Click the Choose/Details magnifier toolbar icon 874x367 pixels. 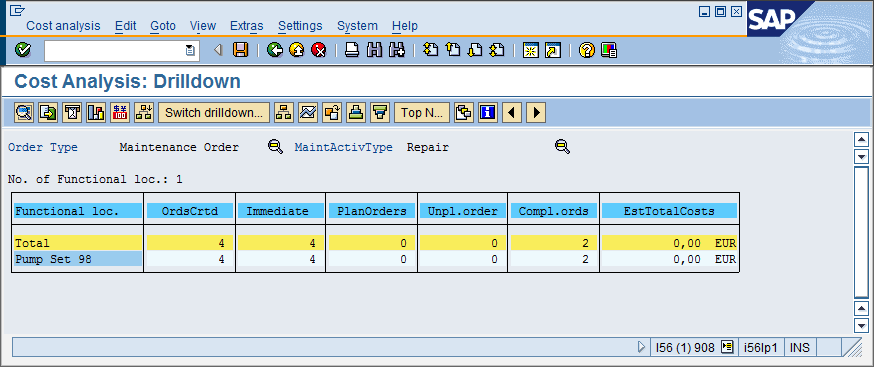(x=24, y=113)
